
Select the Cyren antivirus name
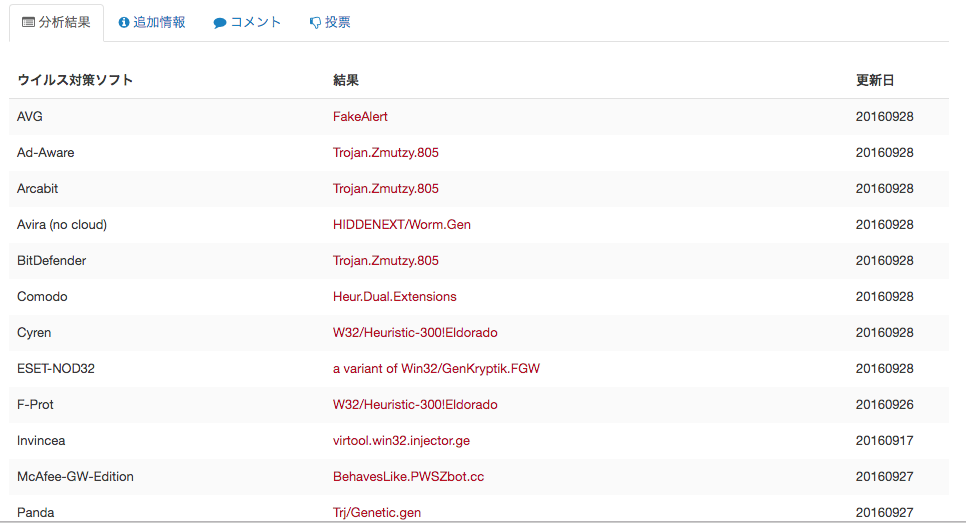(x=34, y=333)
